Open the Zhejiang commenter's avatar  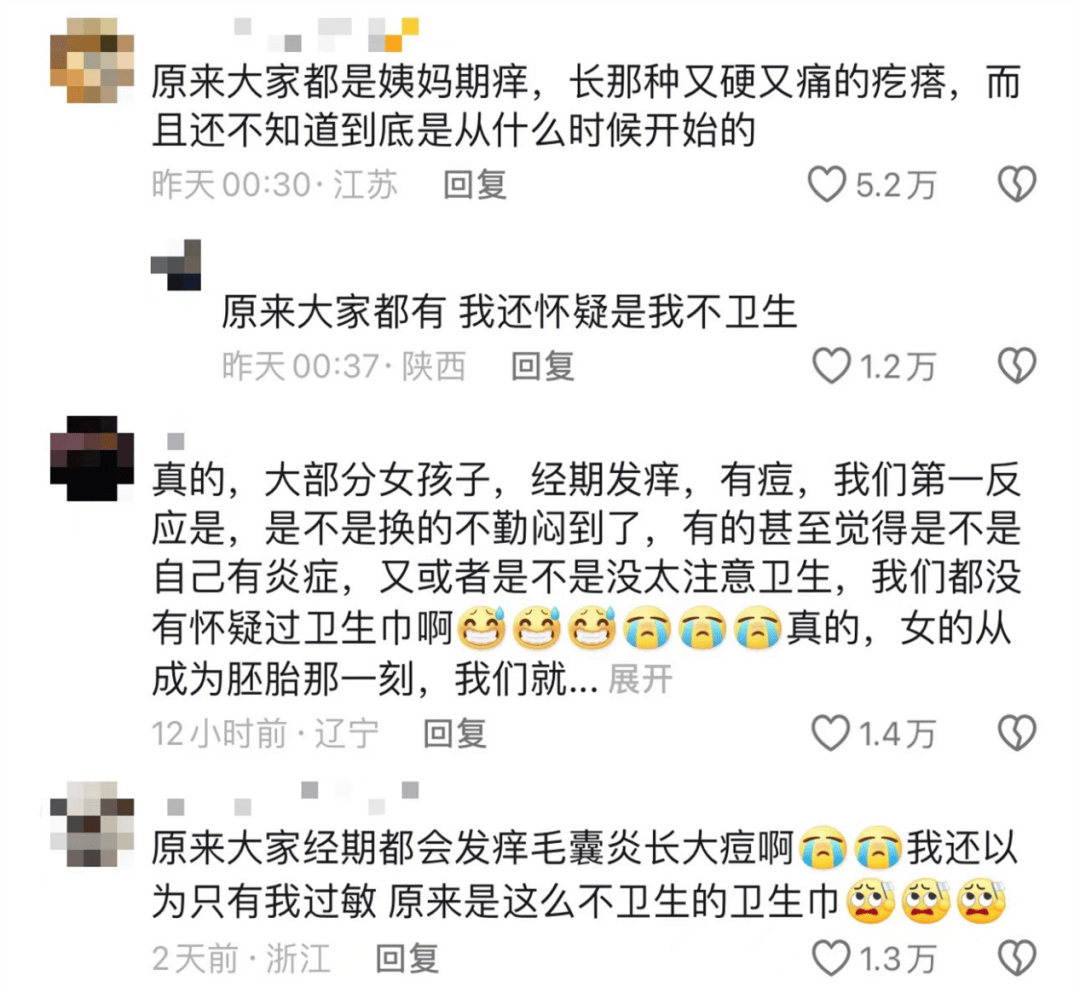coord(92,824)
